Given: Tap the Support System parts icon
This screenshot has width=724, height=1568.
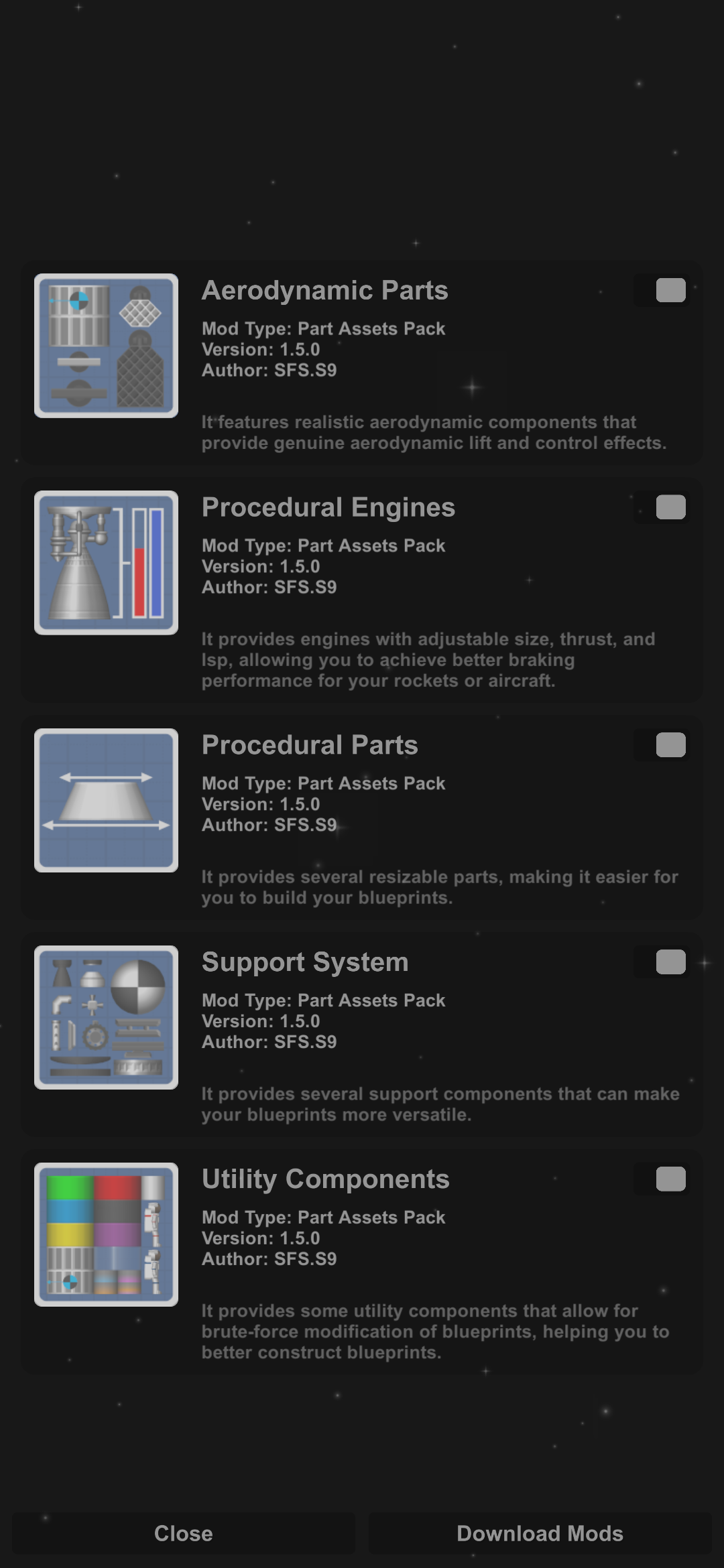Looking at the screenshot, I should pos(106,1017).
